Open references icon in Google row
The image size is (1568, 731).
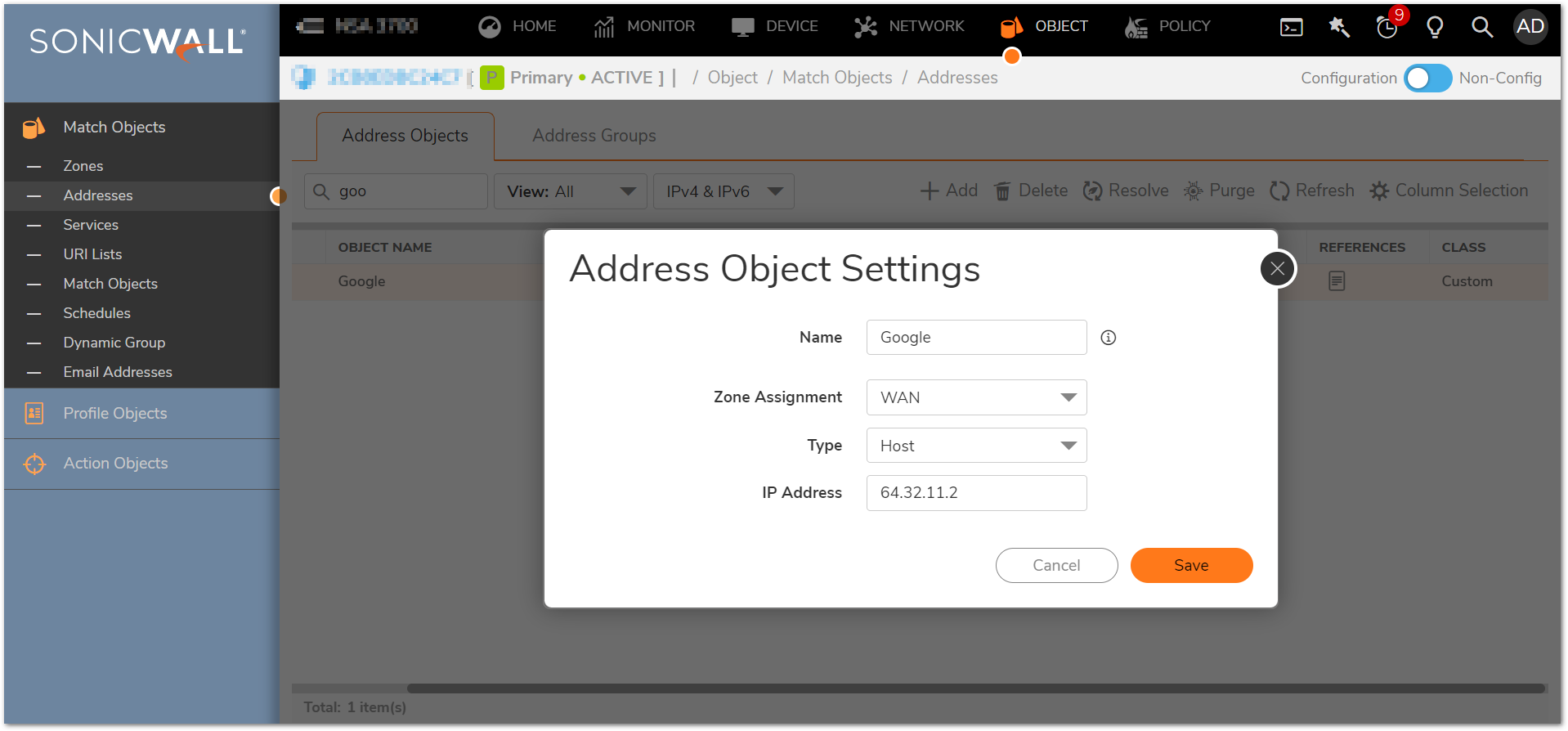tap(1337, 281)
